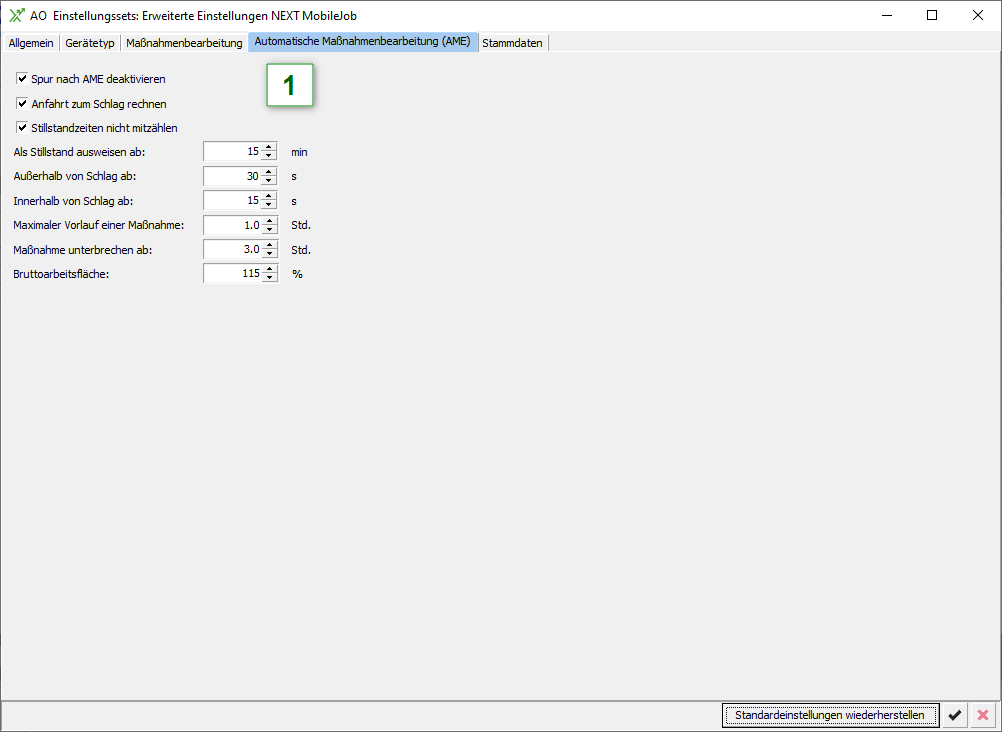Uncheck Spur nach AME deaktivieren
Viewport: 1002px width, 732px height.
(22, 78)
